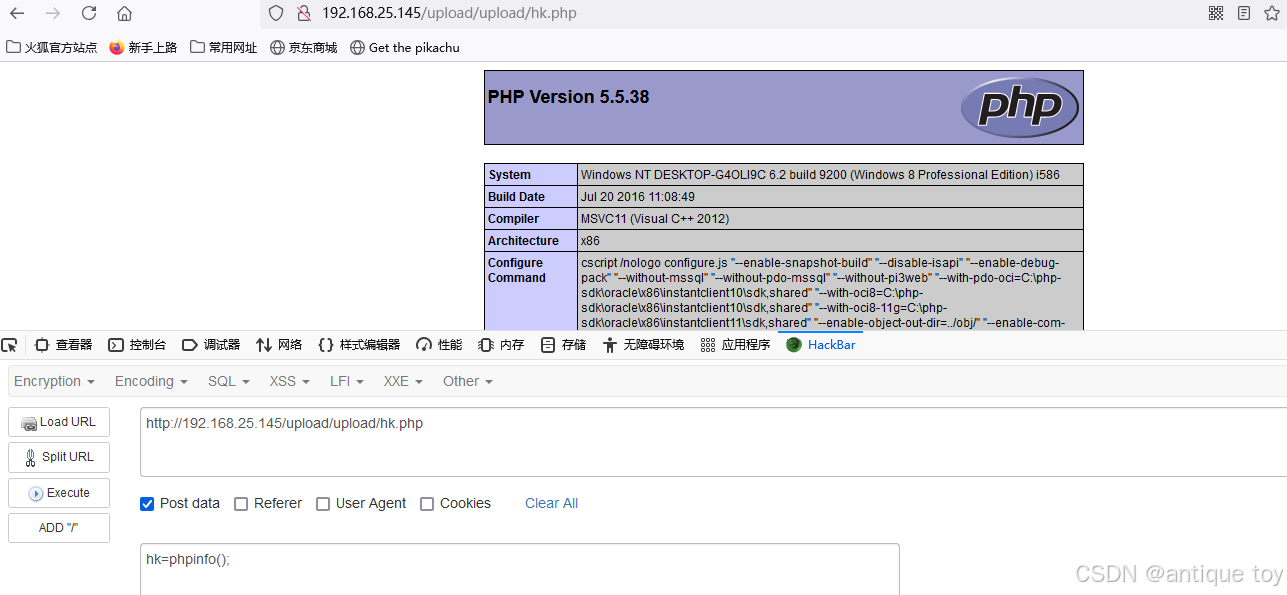Activate the devtools element picker icon
Screen dimensions: 1287x595
tap(10, 345)
